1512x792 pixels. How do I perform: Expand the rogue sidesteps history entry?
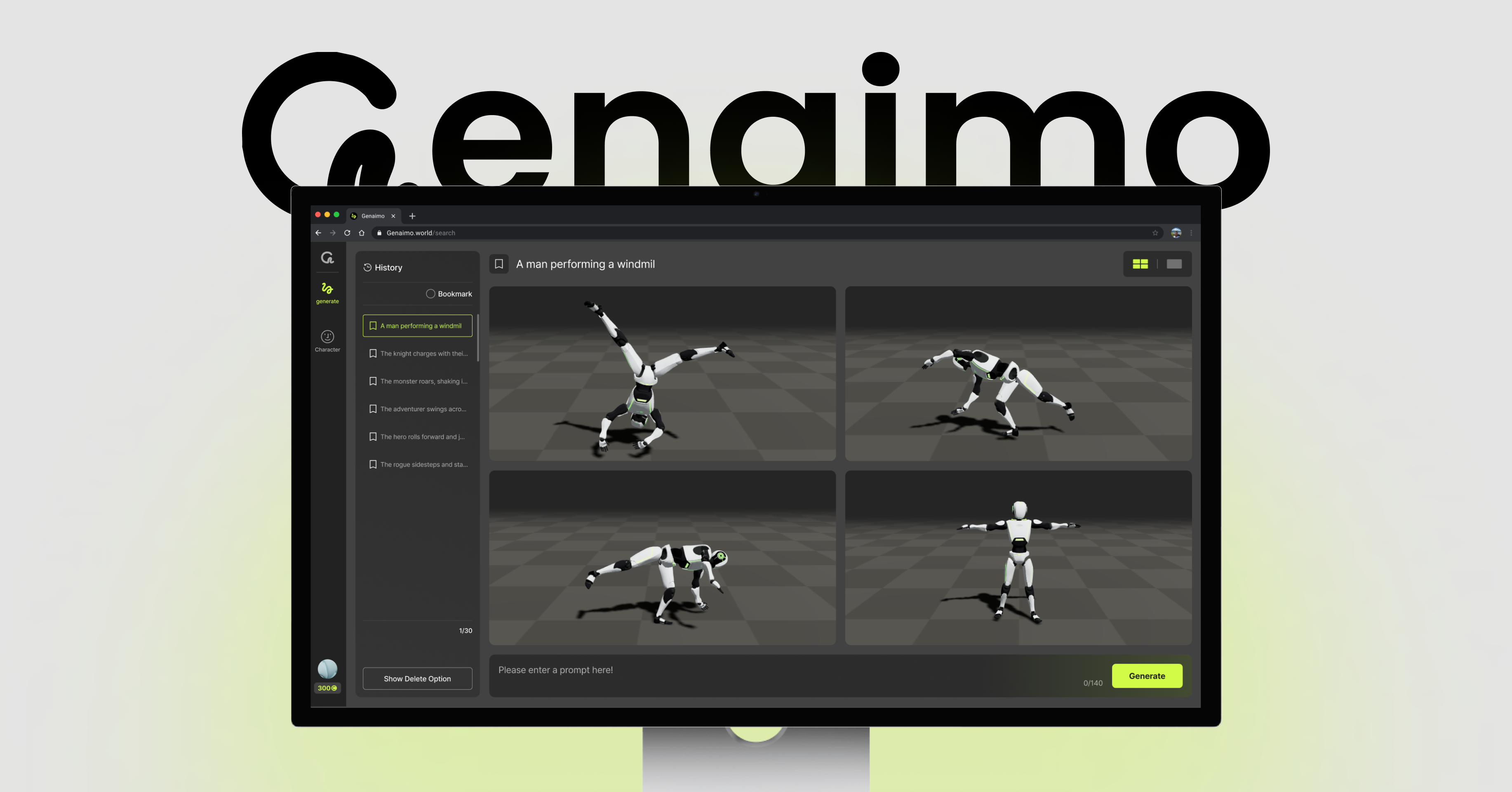[418, 464]
